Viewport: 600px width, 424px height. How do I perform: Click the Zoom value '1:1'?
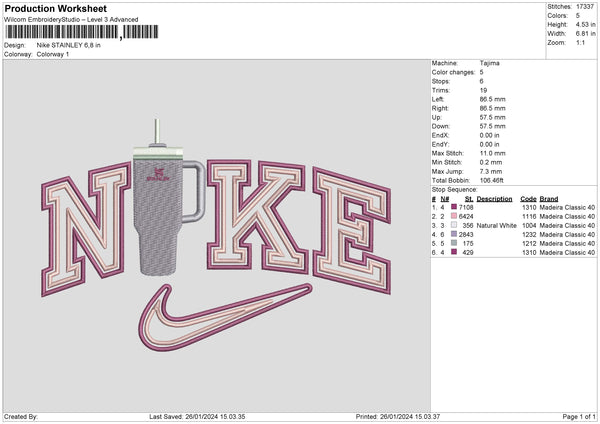point(580,42)
